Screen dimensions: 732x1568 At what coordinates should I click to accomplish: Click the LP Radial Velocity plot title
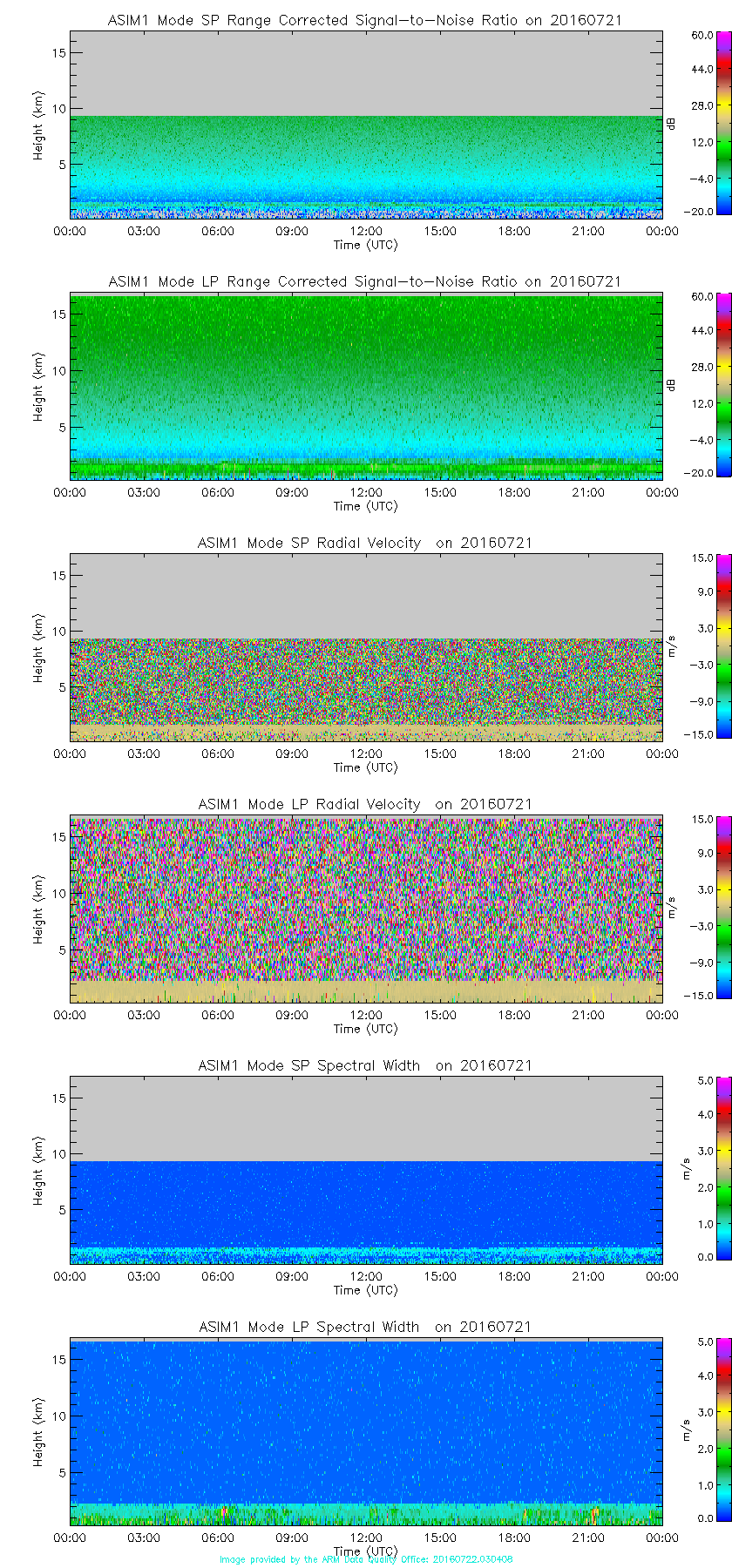[364, 804]
